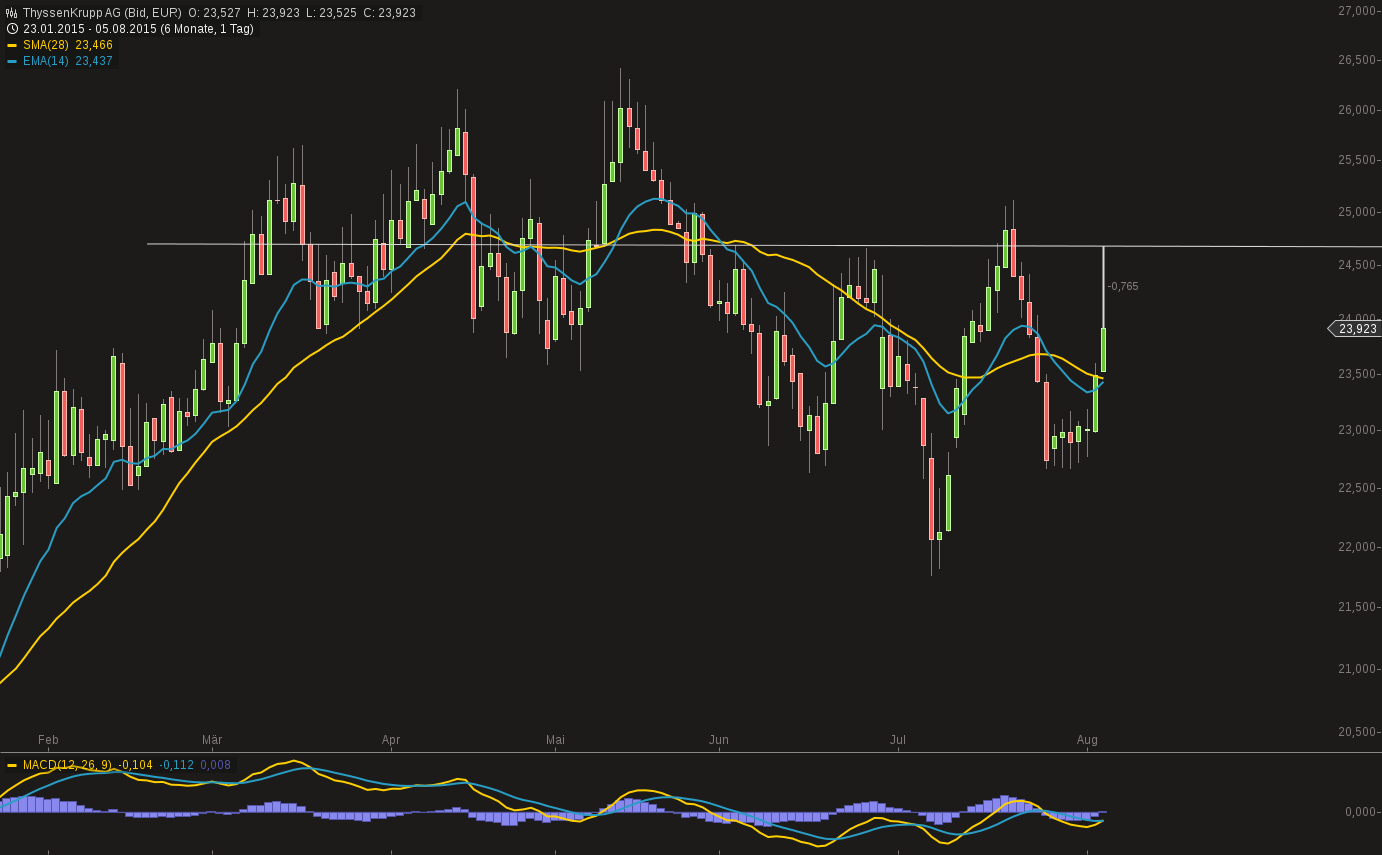Click the 'Jun' label on the time axis
The width and height of the screenshot is (1382, 855).
click(x=719, y=740)
